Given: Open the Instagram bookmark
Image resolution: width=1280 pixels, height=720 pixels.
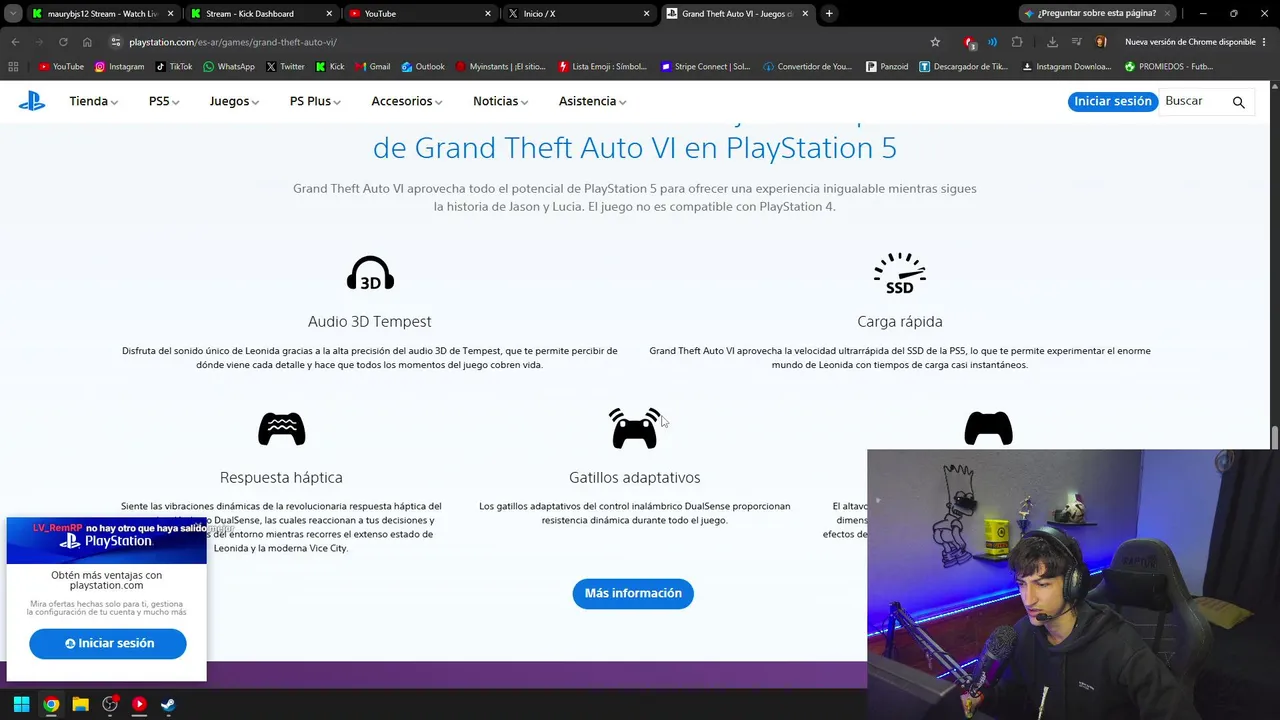Looking at the screenshot, I should (x=120, y=67).
